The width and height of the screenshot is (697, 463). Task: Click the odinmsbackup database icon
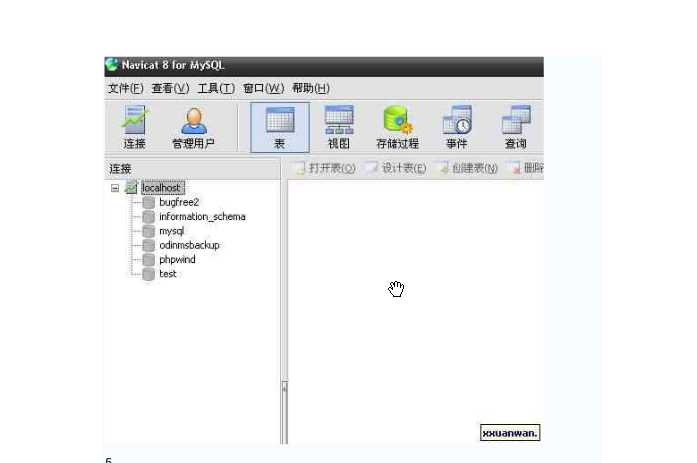(x=148, y=245)
